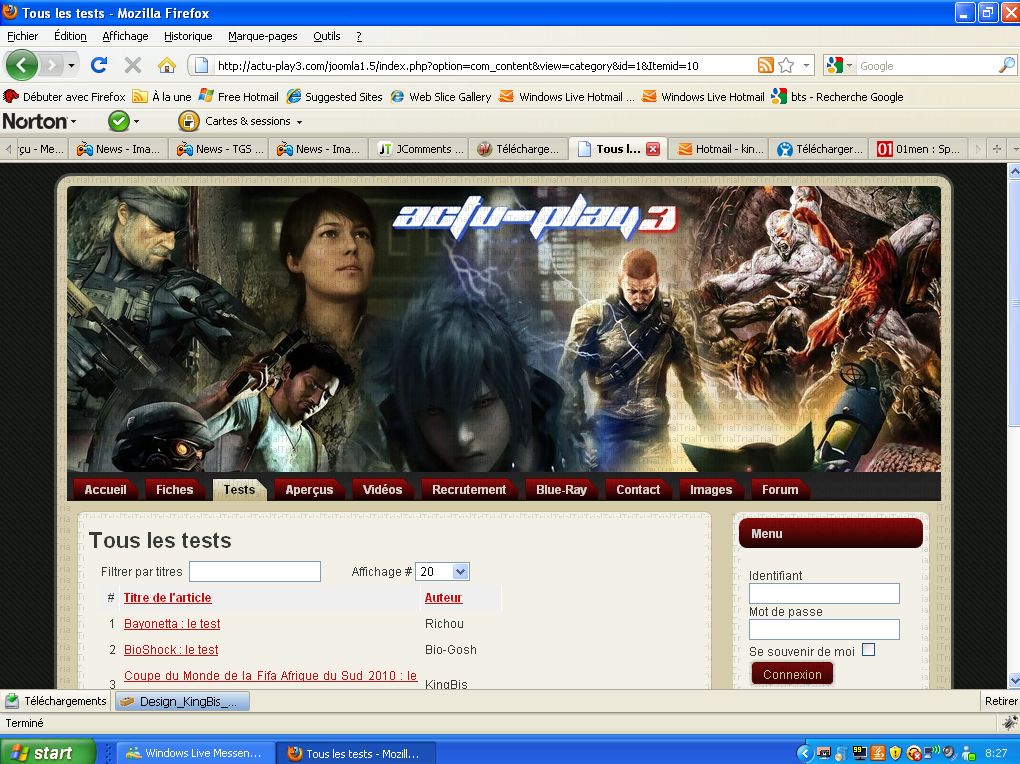Screen dimensions: 1020x764
Task: Click the page vertical scrollbar
Action: pyautogui.click(x=1014, y=426)
